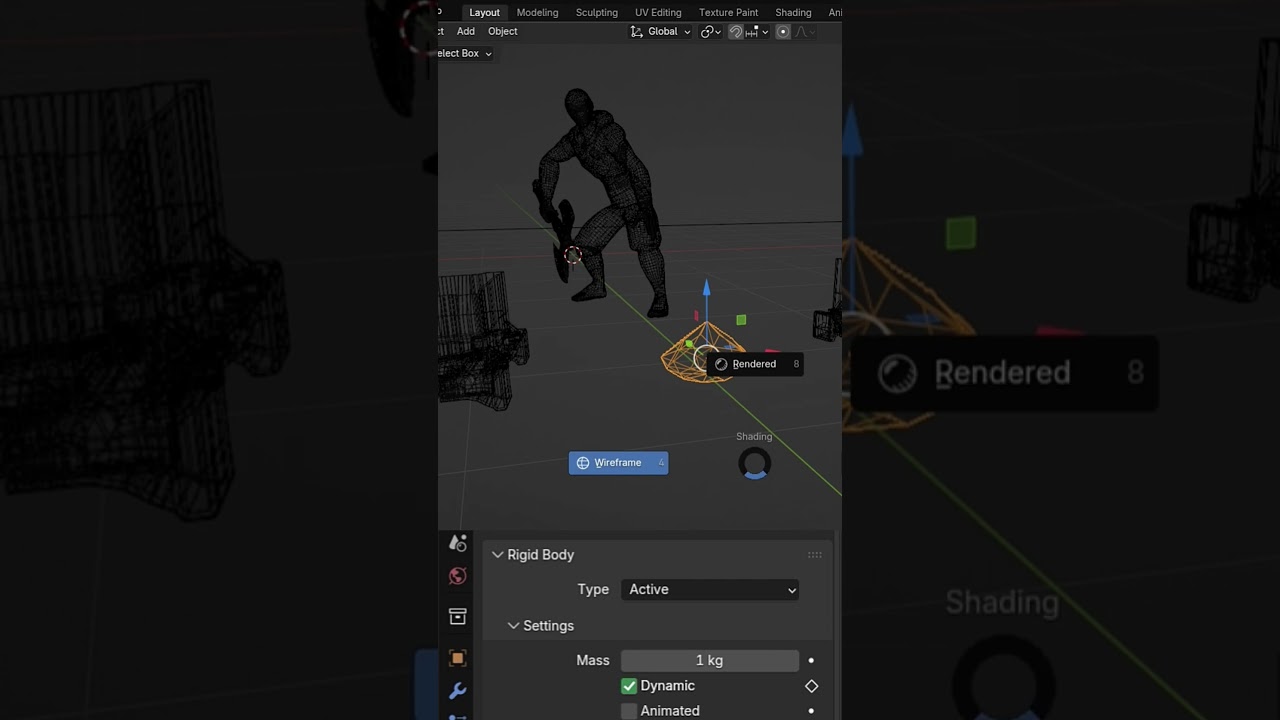Open the snapping options dropdown

[x=757, y=31]
